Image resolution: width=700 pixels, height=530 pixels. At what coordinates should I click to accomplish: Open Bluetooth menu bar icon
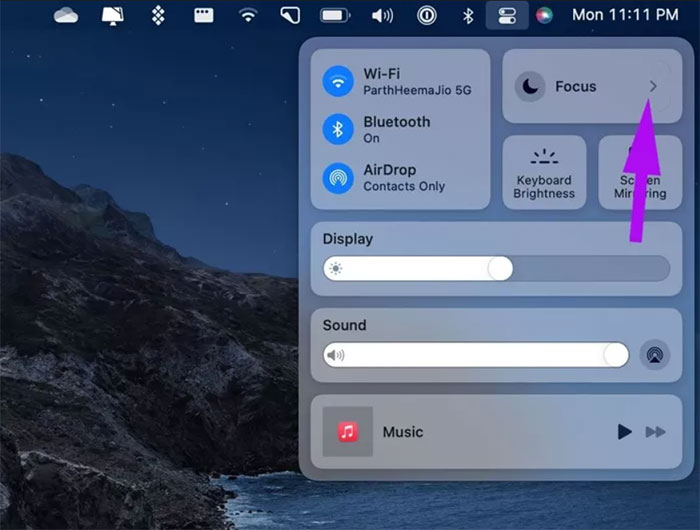point(467,15)
